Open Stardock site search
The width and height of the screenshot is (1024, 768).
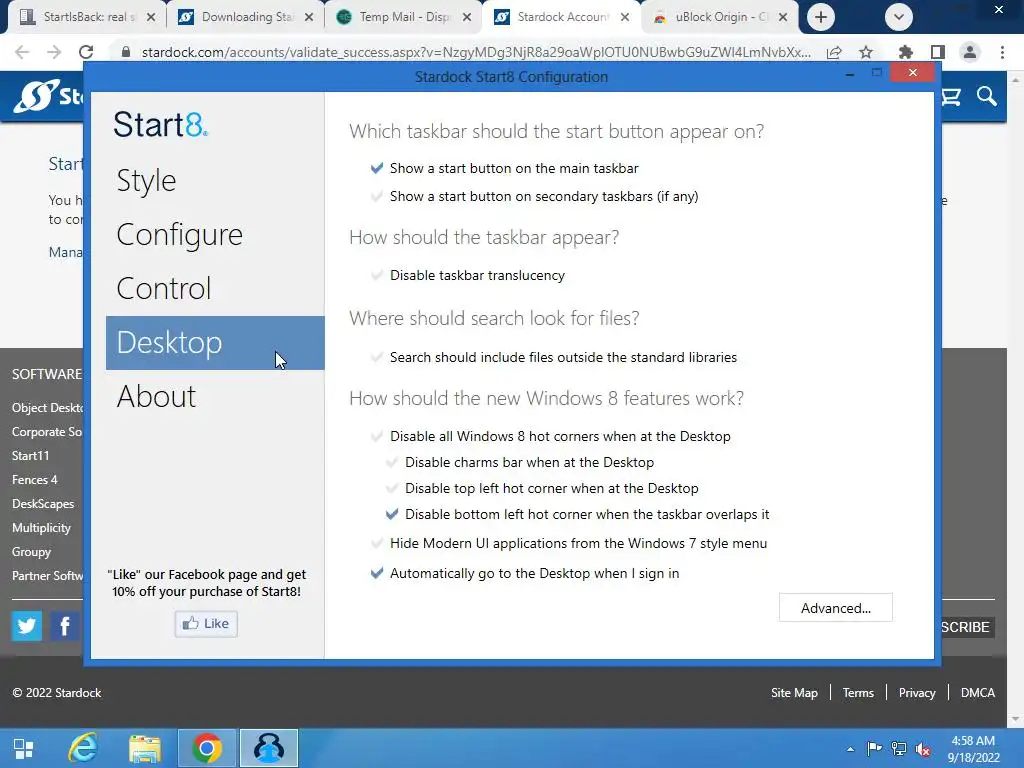click(x=987, y=97)
